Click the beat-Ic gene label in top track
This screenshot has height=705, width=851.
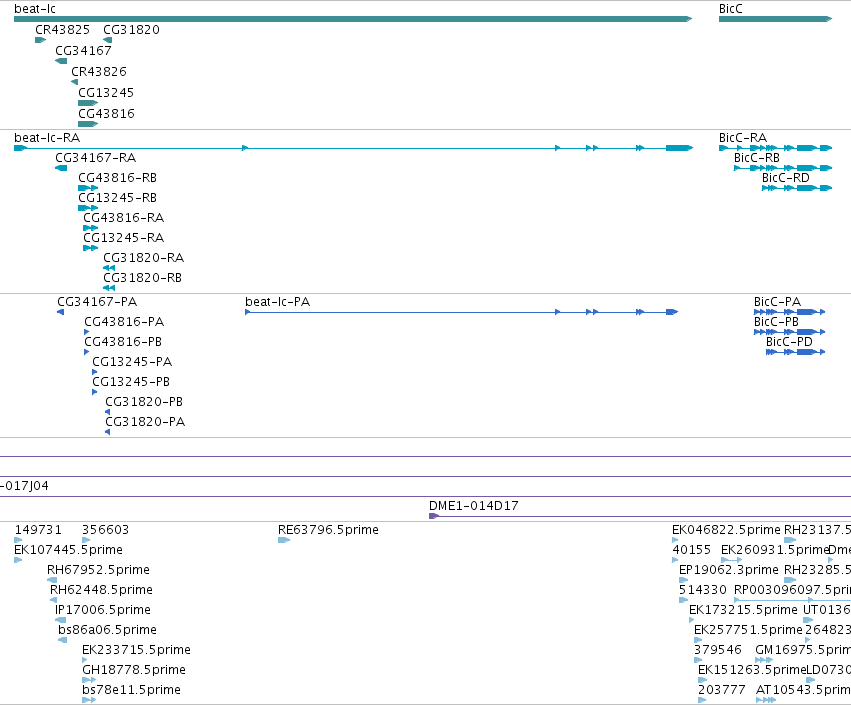tap(35, 9)
